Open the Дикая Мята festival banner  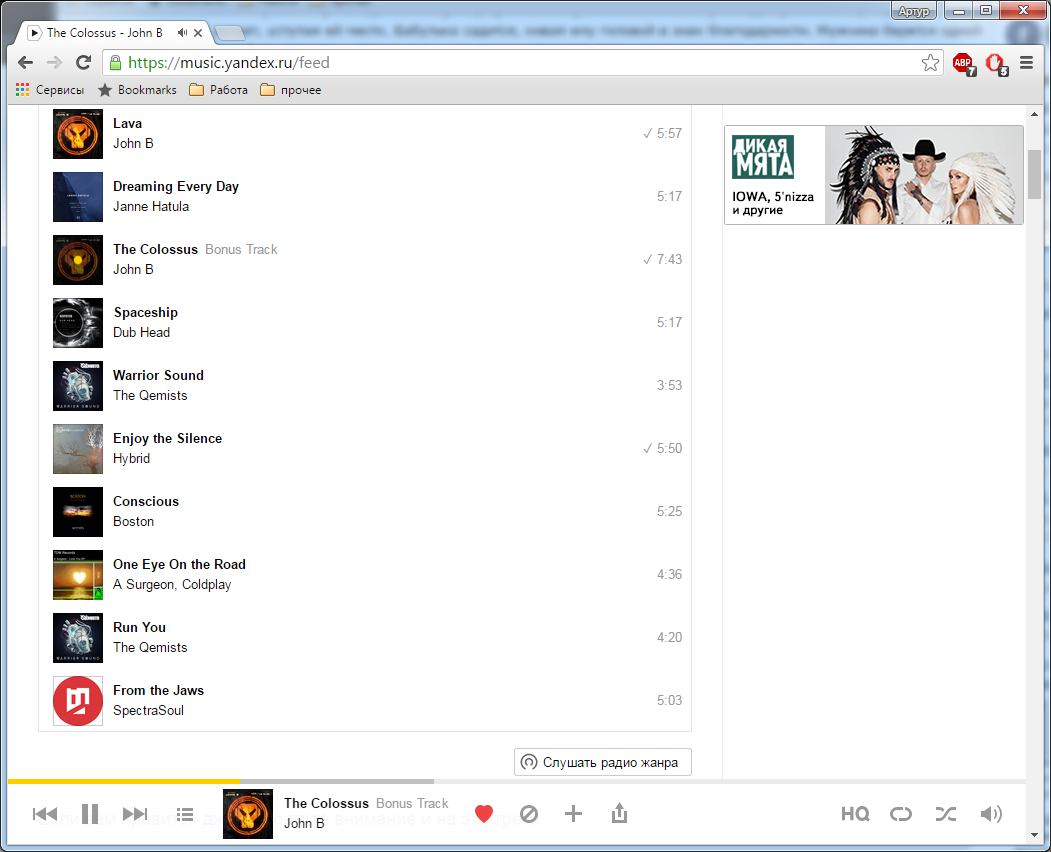tap(874, 175)
